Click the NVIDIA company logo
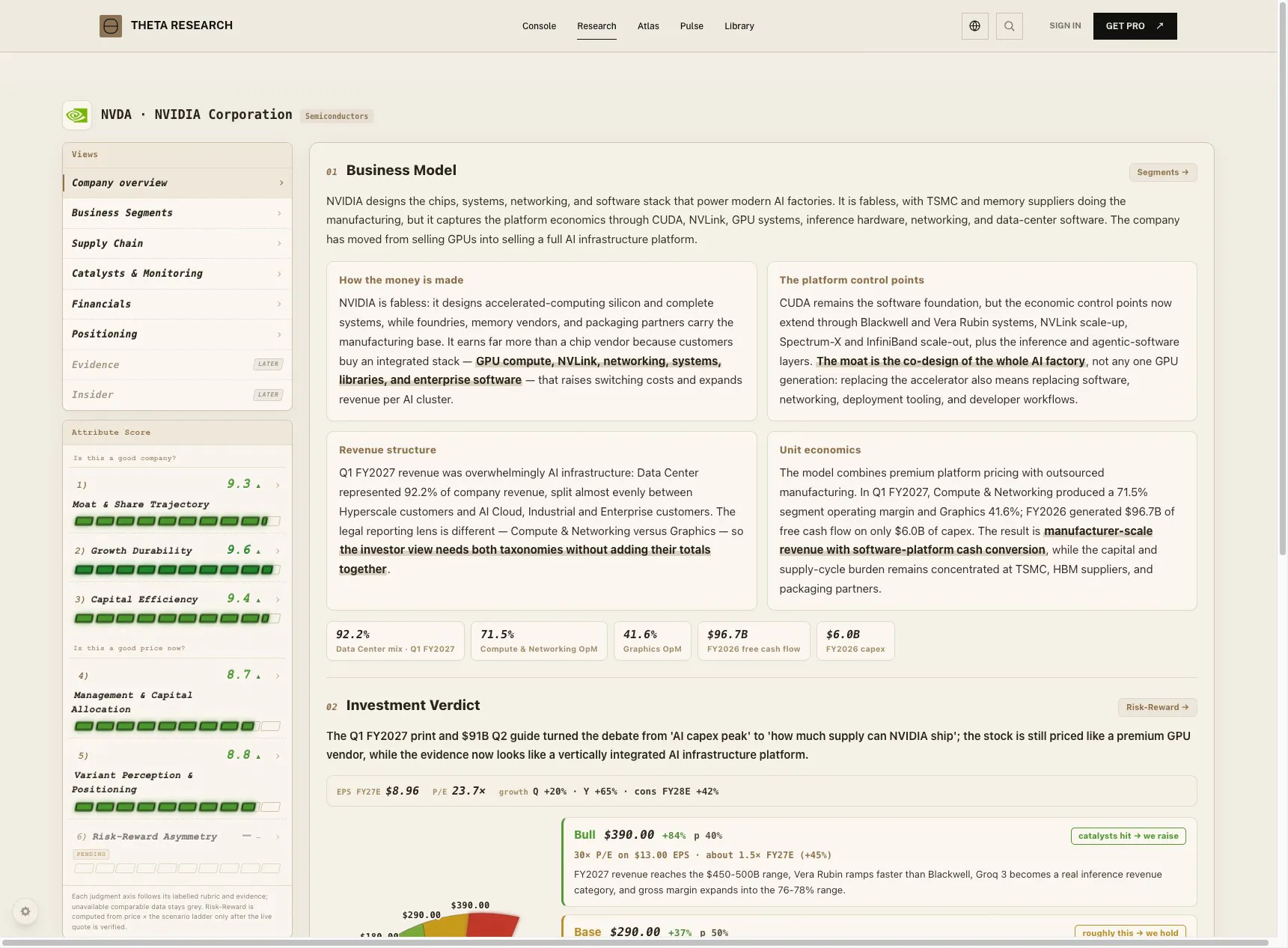This screenshot has height=948, width=1288. [77, 115]
